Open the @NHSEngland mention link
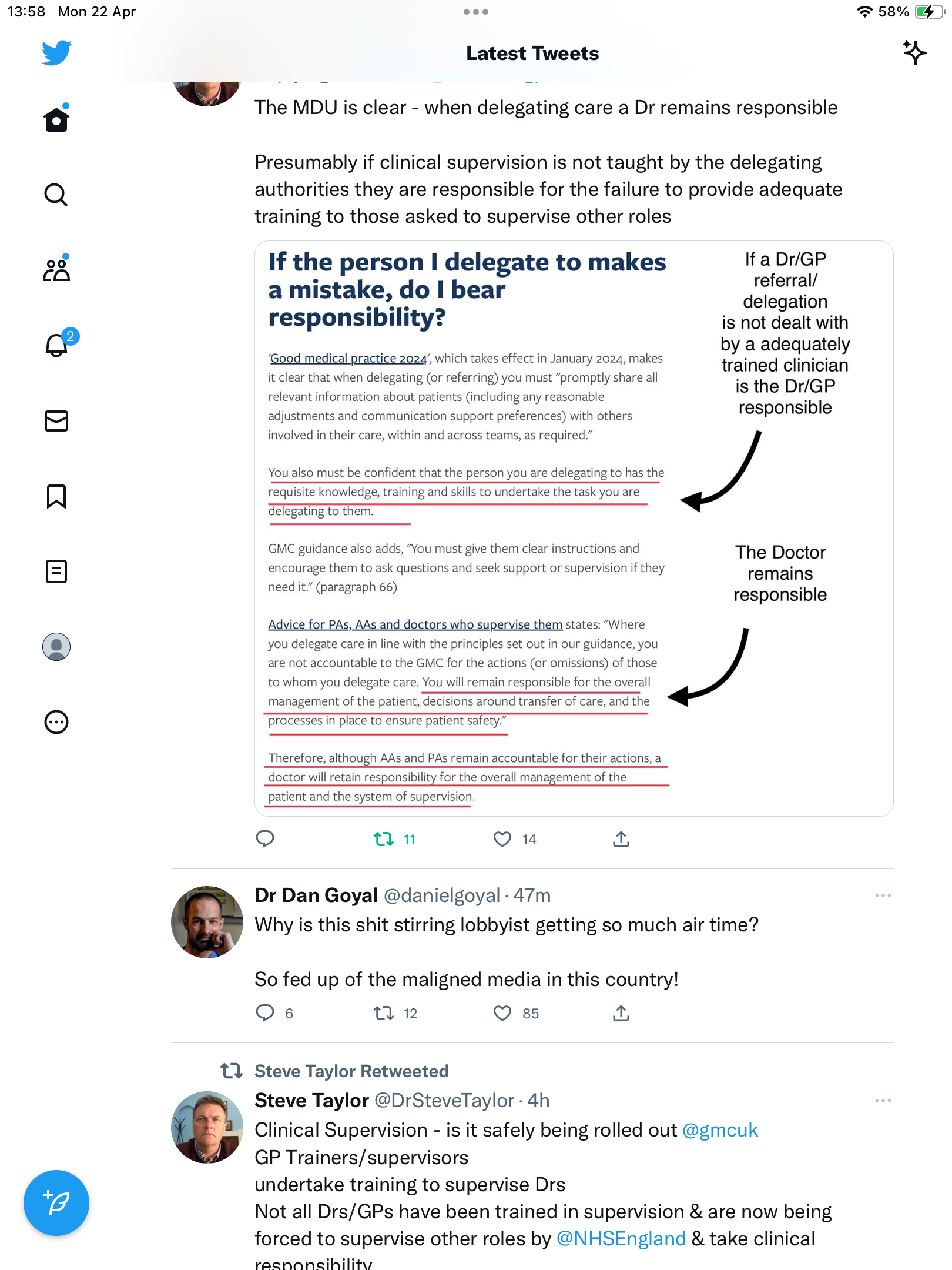The image size is (952, 1270). (x=621, y=1238)
